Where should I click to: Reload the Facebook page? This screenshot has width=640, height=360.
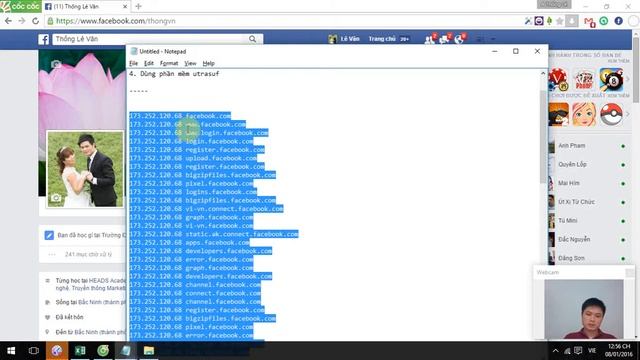[36, 21]
